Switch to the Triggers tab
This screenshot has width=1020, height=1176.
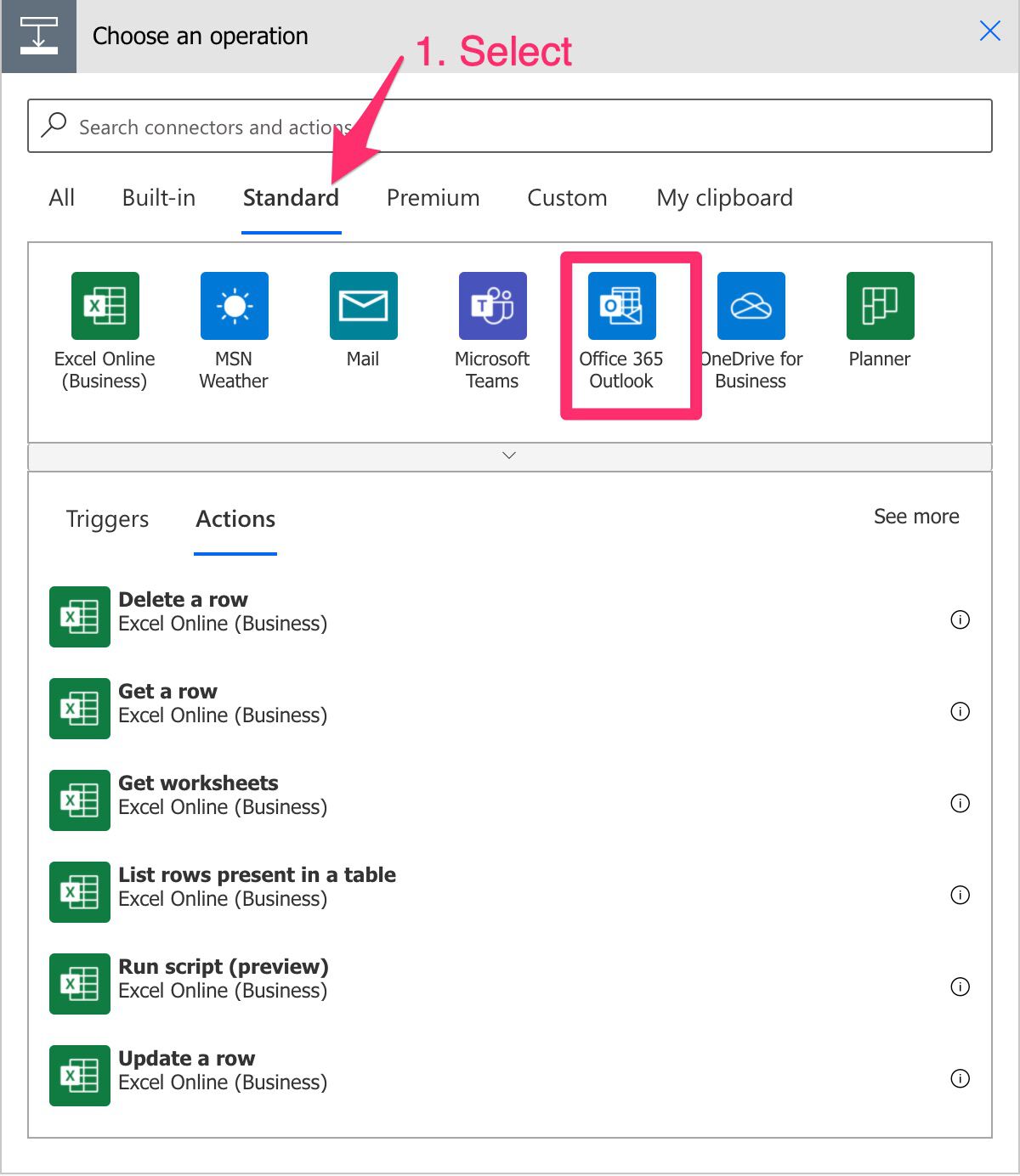click(107, 519)
